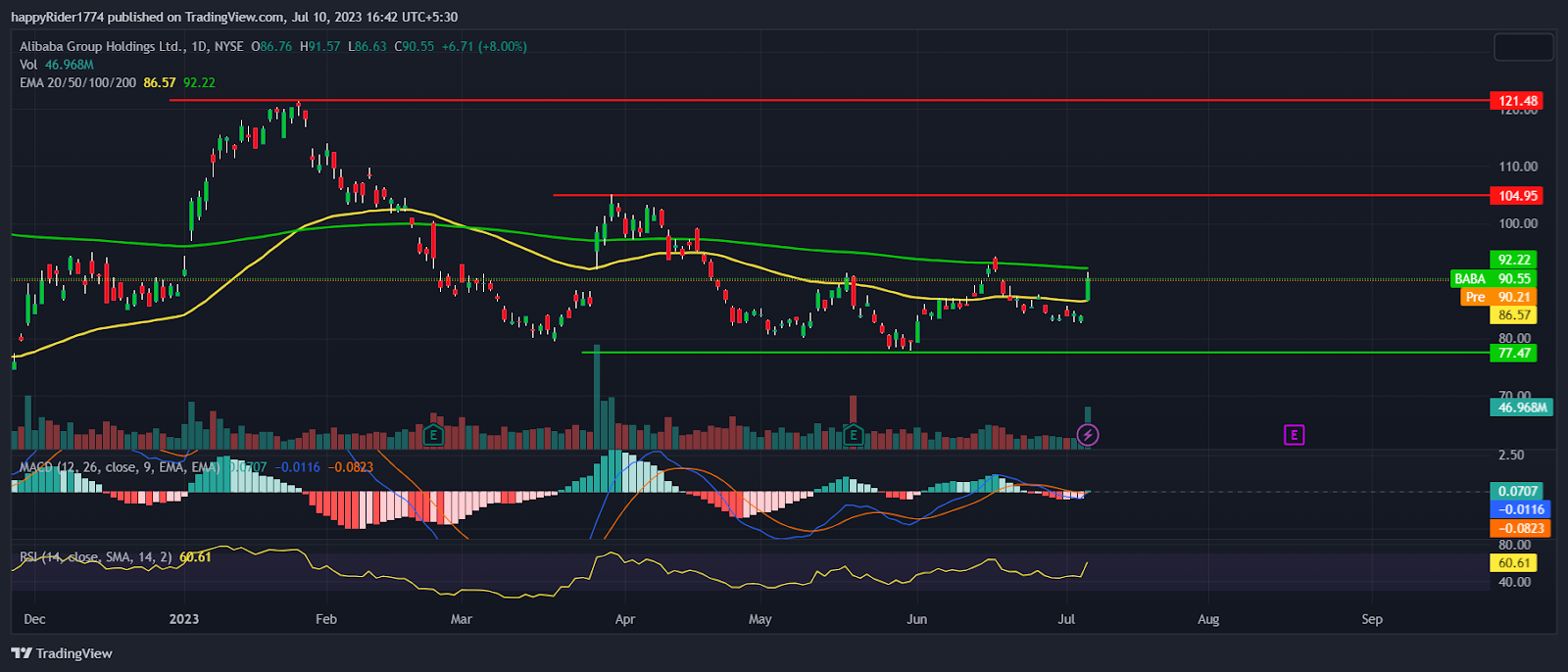Click the 46.968M volume label on the axis

click(1522, 408)
